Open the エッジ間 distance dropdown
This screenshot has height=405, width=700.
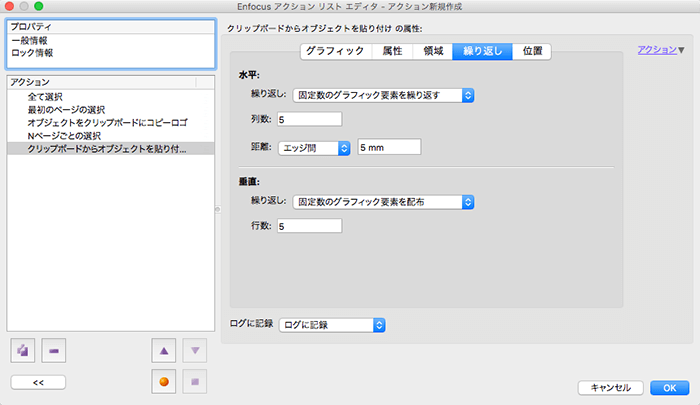point(314,148)
